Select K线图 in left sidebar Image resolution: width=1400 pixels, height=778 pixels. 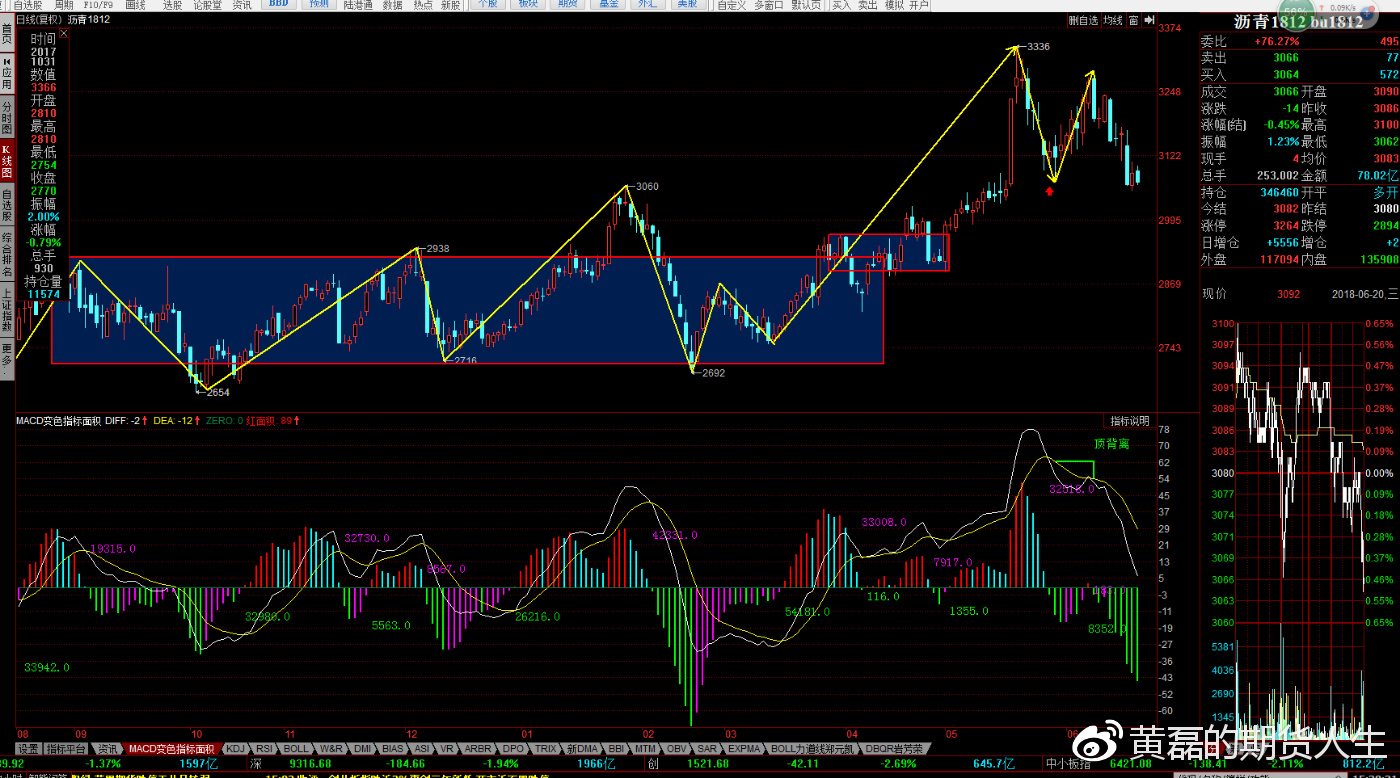[x=7, y=160]
